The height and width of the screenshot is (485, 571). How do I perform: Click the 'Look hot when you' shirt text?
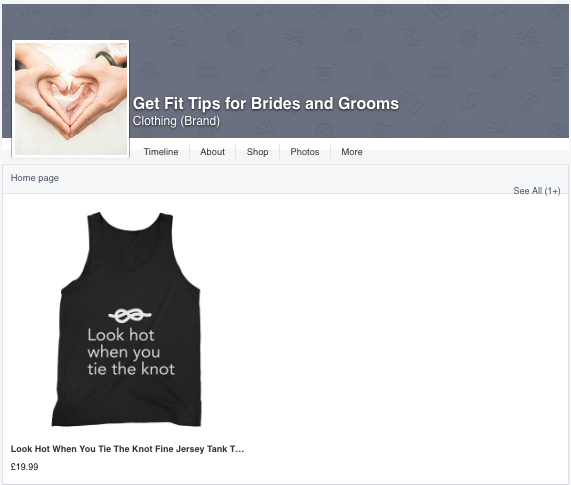point(124,344)
